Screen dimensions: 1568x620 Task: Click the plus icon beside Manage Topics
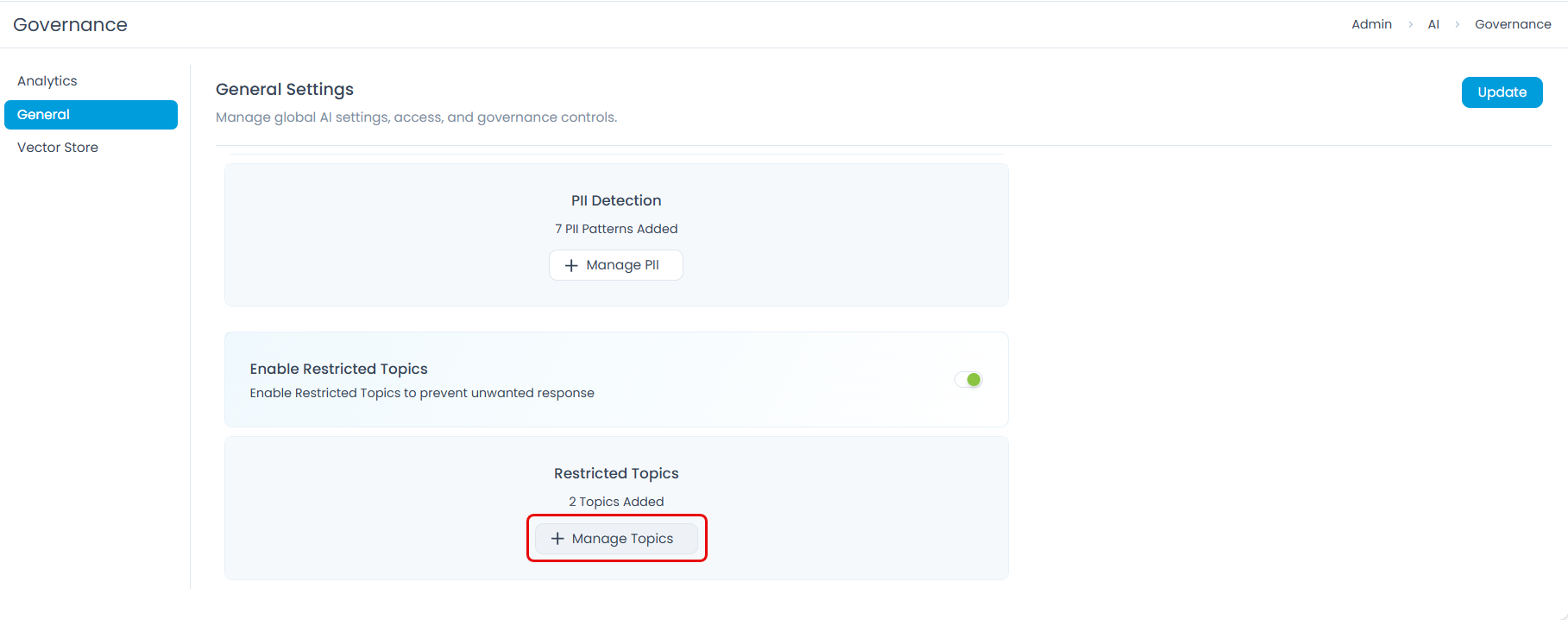(x=557, y=539)
